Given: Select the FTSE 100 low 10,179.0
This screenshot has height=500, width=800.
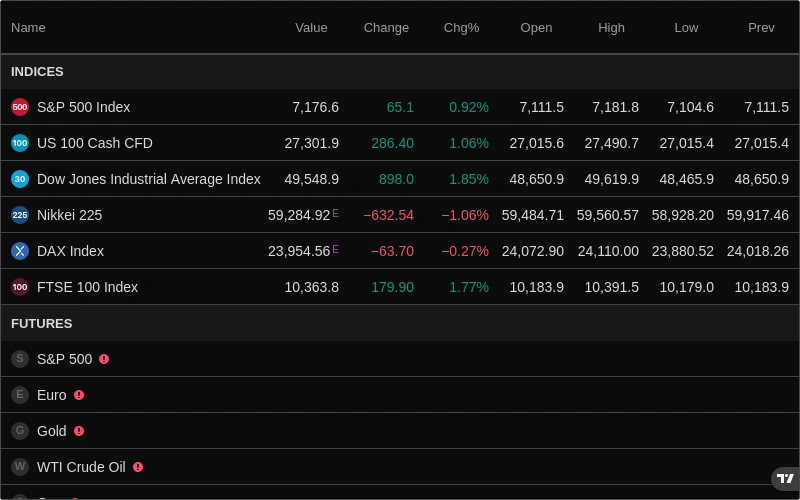Looking at the screenshot, I should [x=687, y=287].
